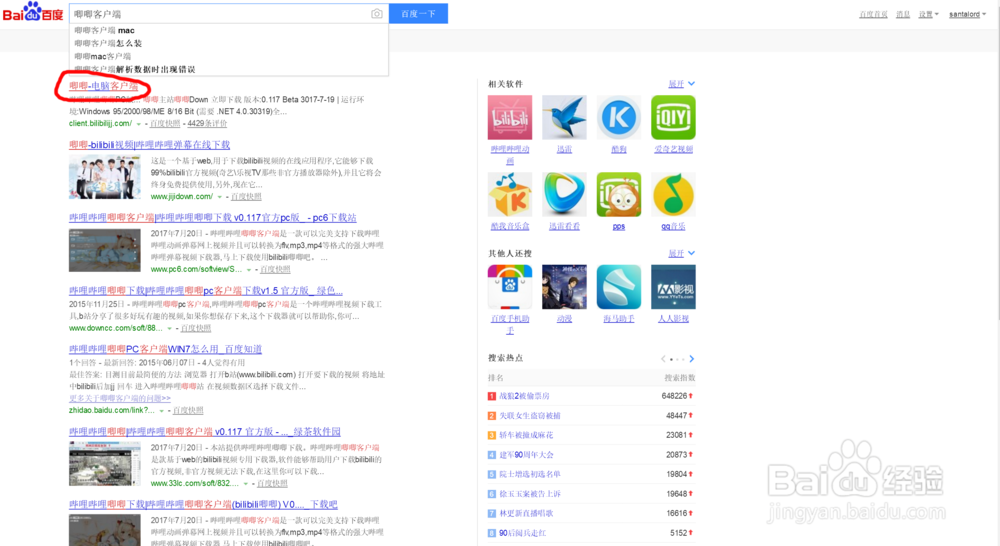Show previous page of 搜索热点

pyautogui.click(x=663, y=358)
